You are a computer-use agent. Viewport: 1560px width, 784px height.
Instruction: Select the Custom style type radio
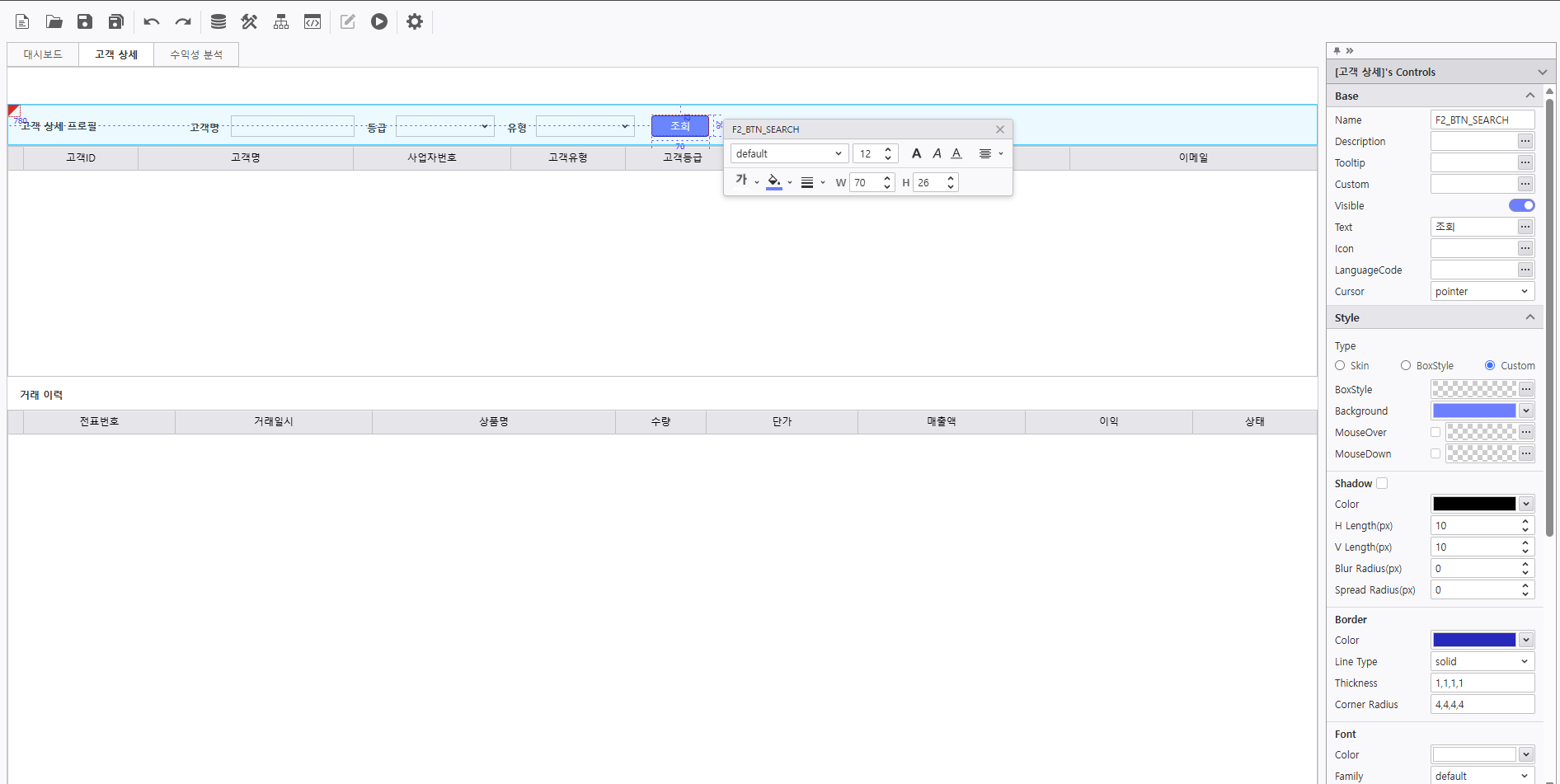(x=1490, y=365)
